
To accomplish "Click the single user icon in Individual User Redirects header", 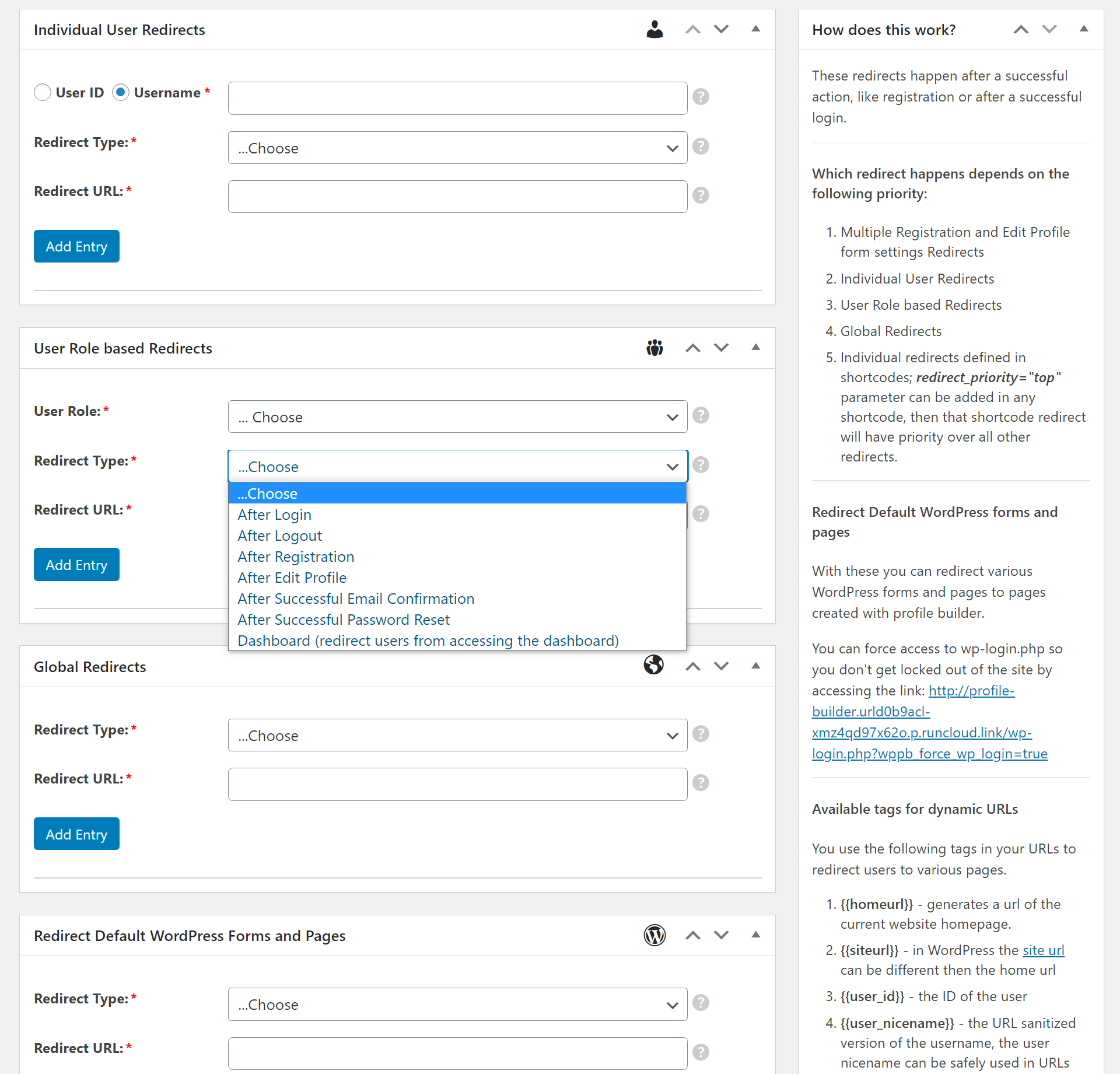I will [x=654, y=29].
